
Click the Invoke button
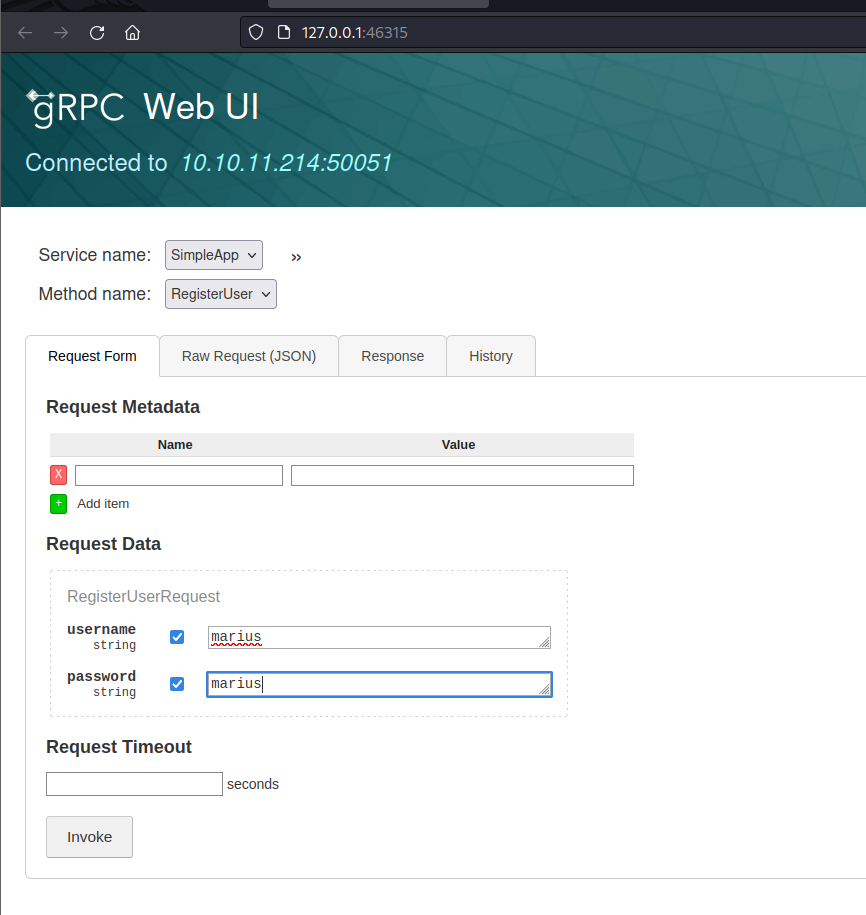point(89,837)
